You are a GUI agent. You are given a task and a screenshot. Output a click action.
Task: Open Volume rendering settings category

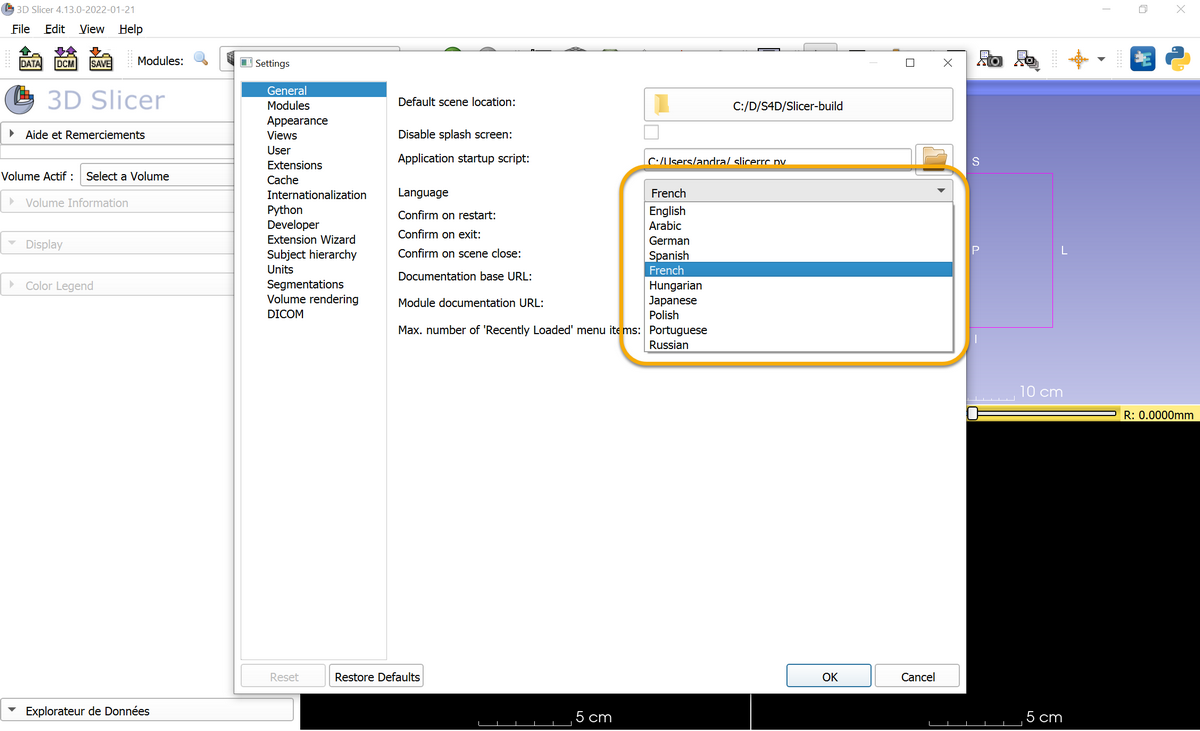click(x=314, y=299)
